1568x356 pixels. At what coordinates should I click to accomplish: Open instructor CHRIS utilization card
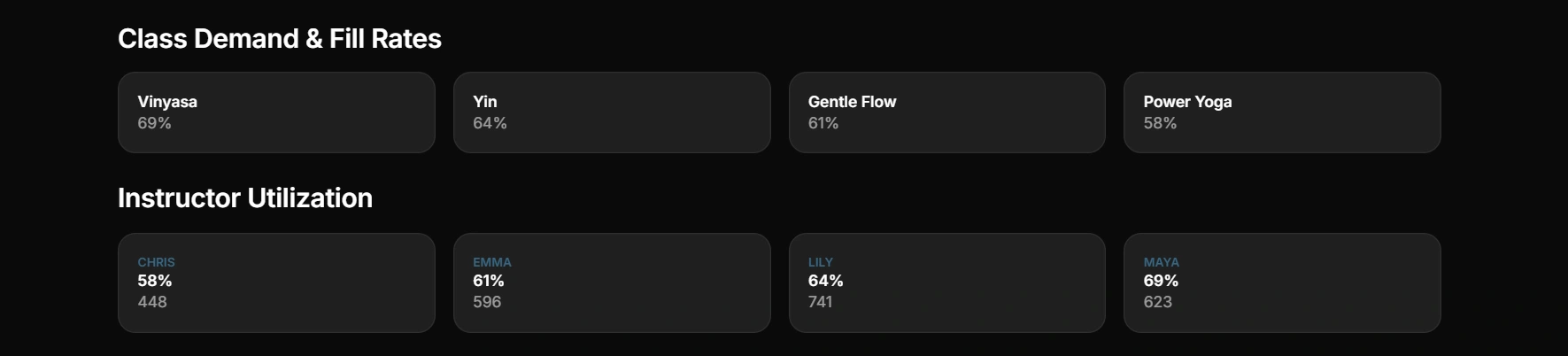coord(276,282)
